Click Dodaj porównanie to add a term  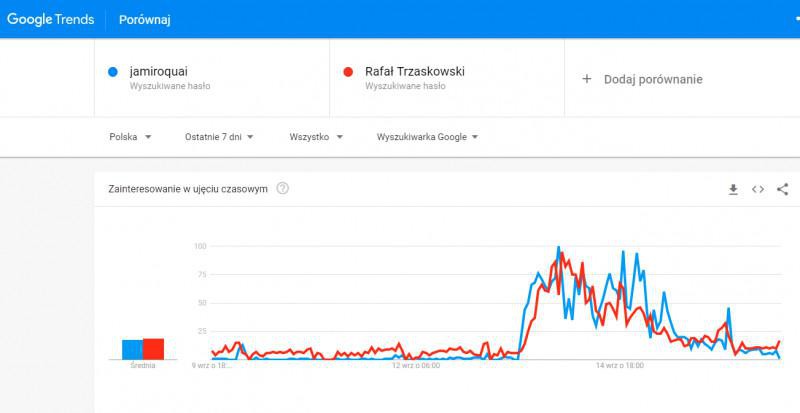point(653,79)
